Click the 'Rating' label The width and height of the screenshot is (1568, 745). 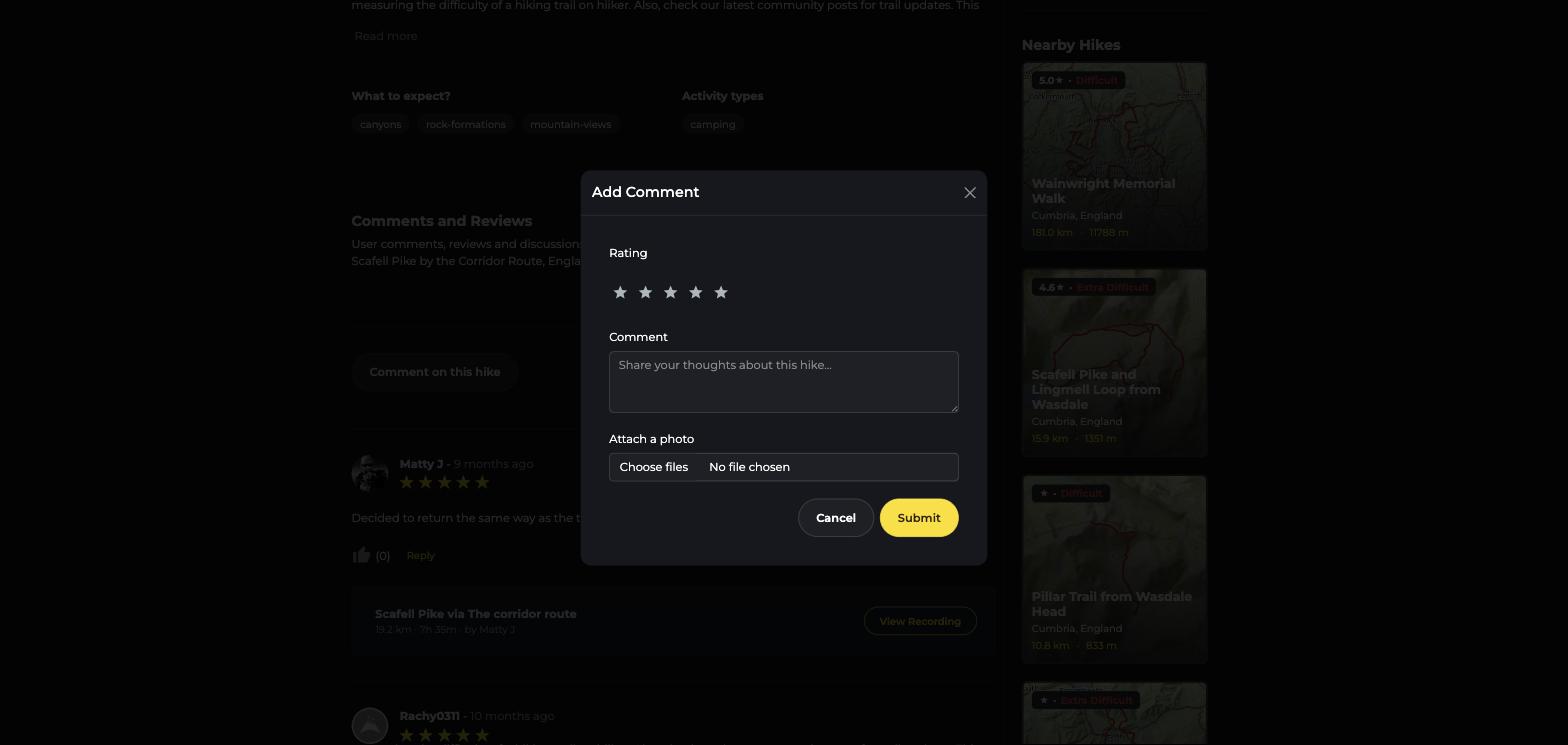628,253
